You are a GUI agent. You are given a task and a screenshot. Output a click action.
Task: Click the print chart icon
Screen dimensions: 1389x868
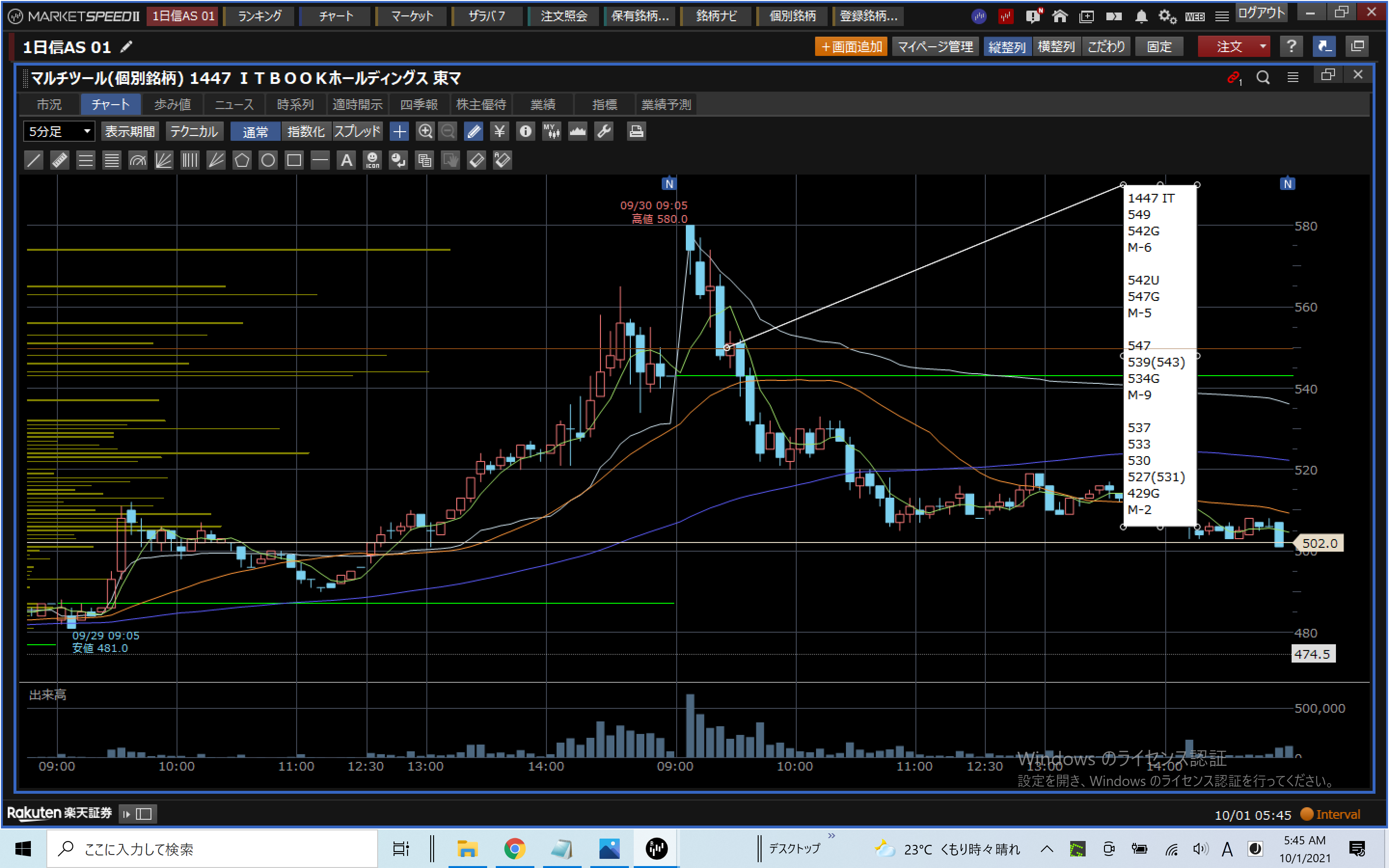click(636, 132)
